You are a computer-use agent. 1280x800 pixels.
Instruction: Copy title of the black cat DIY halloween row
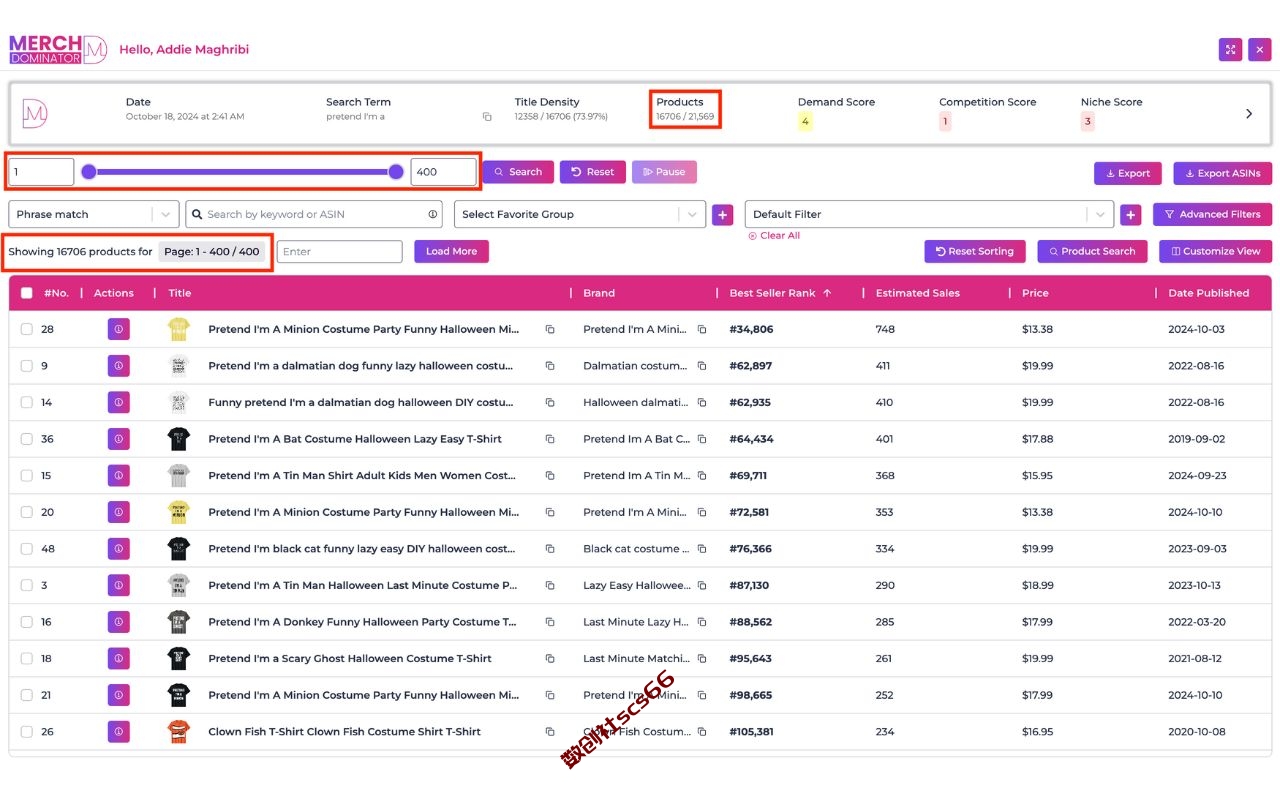pos(550,549)
